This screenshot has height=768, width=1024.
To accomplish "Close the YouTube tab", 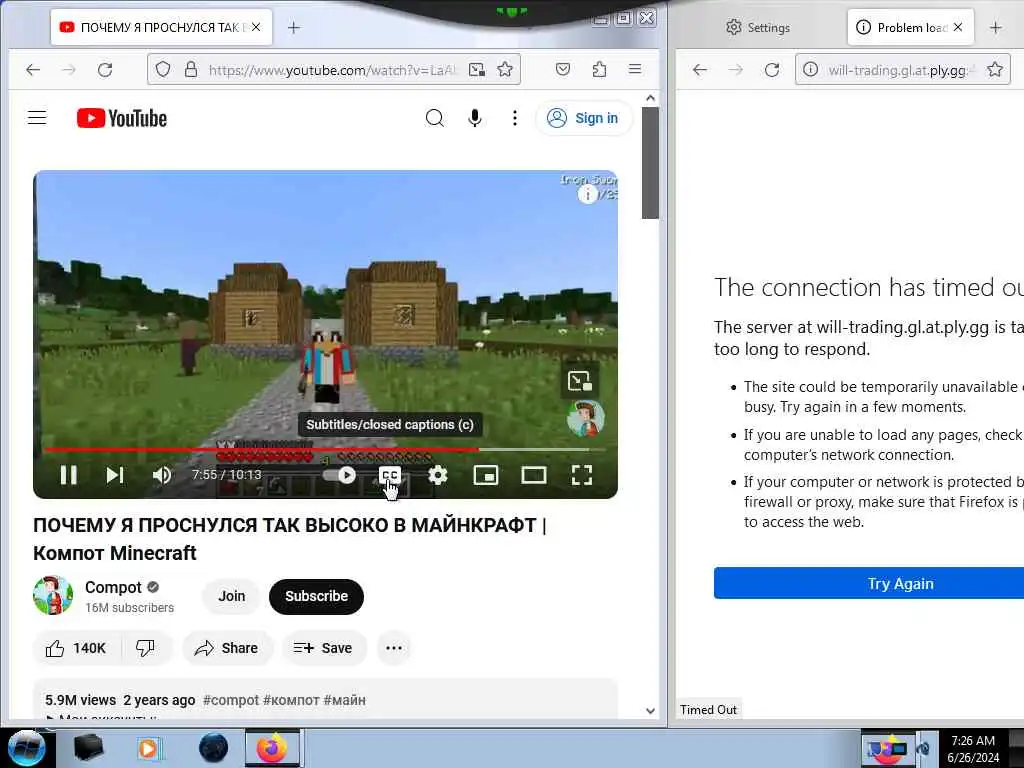I will coord(256,27).
